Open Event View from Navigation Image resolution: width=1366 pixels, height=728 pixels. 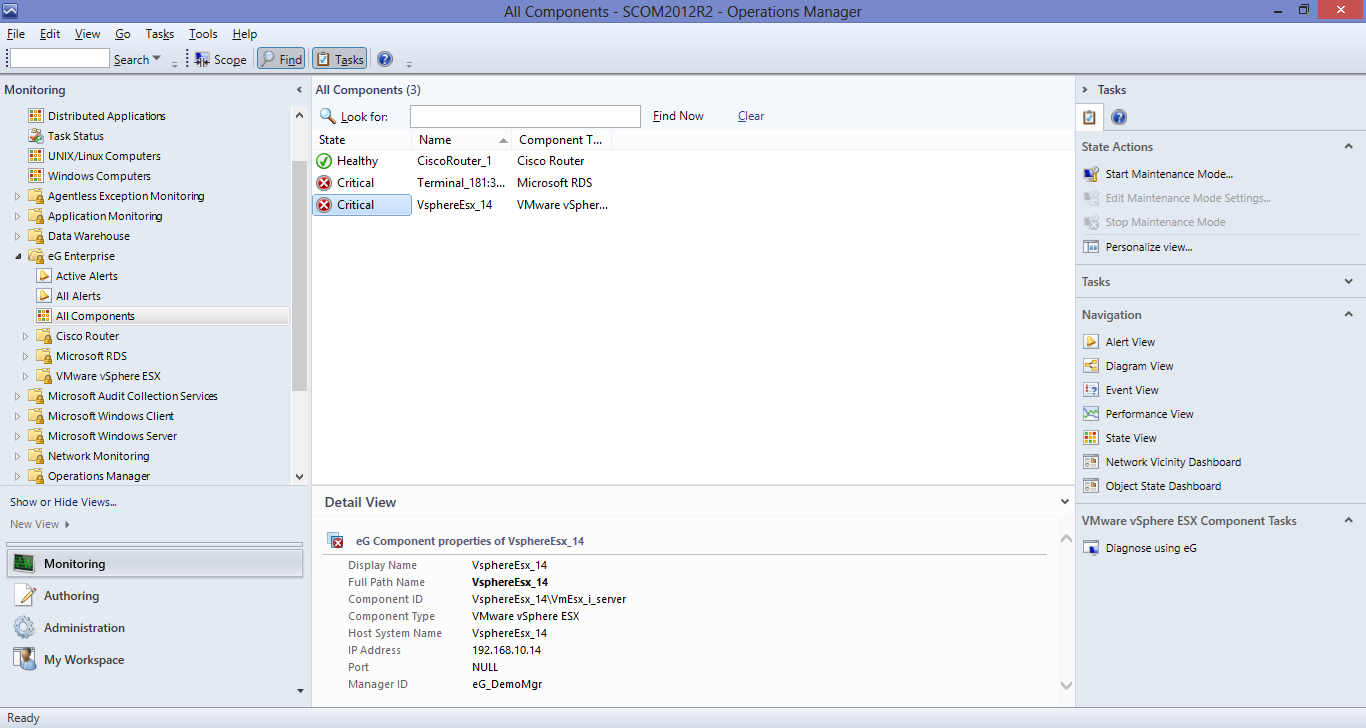click(x=1132, y=390)
